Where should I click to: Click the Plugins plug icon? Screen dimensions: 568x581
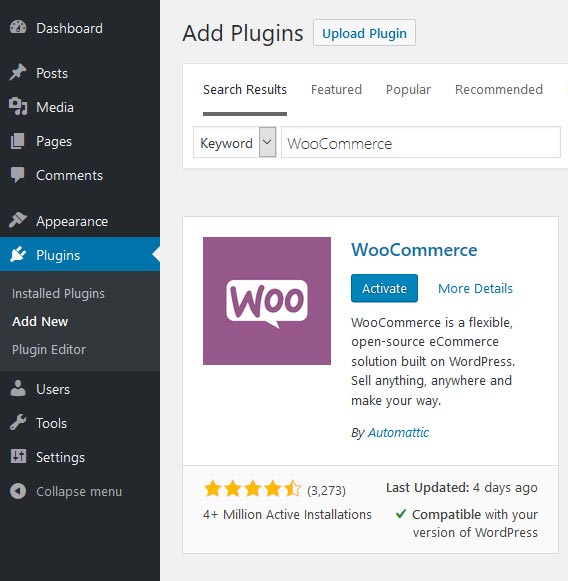tap(18, 255)
